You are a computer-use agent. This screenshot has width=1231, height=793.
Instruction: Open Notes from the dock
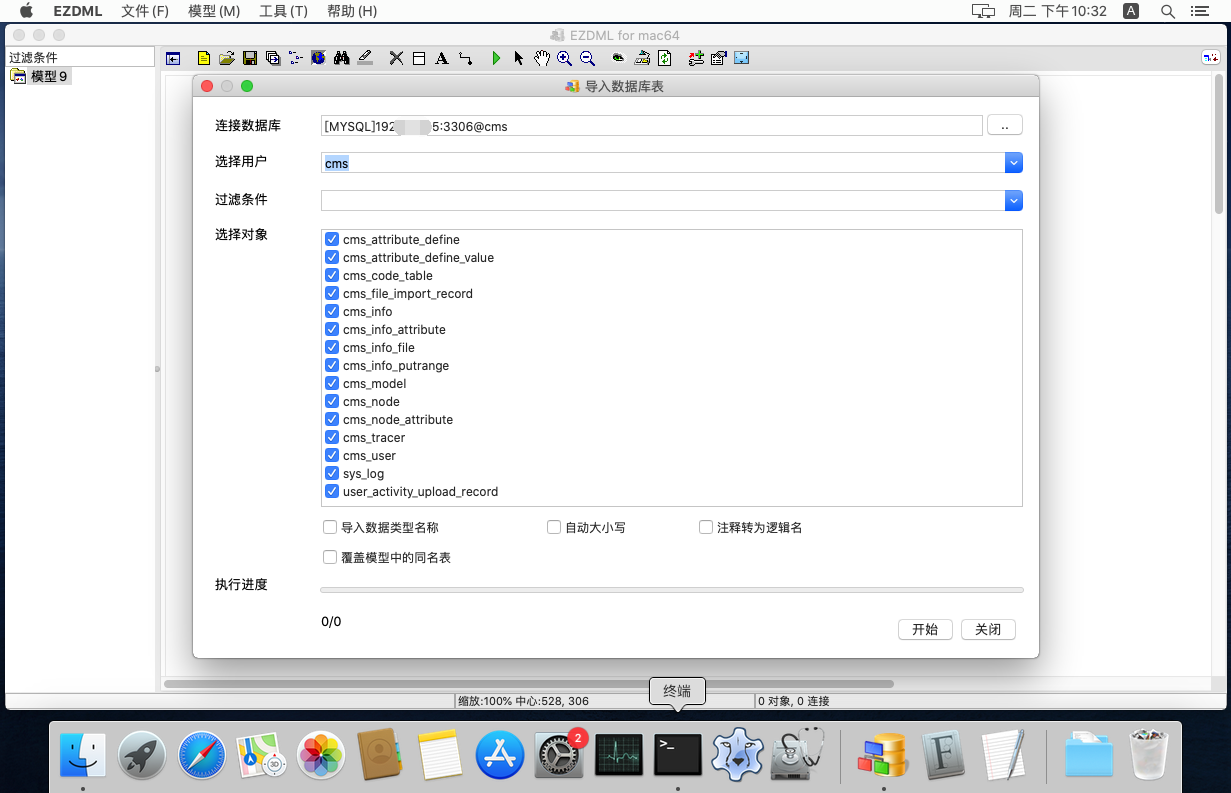[440, 754]
